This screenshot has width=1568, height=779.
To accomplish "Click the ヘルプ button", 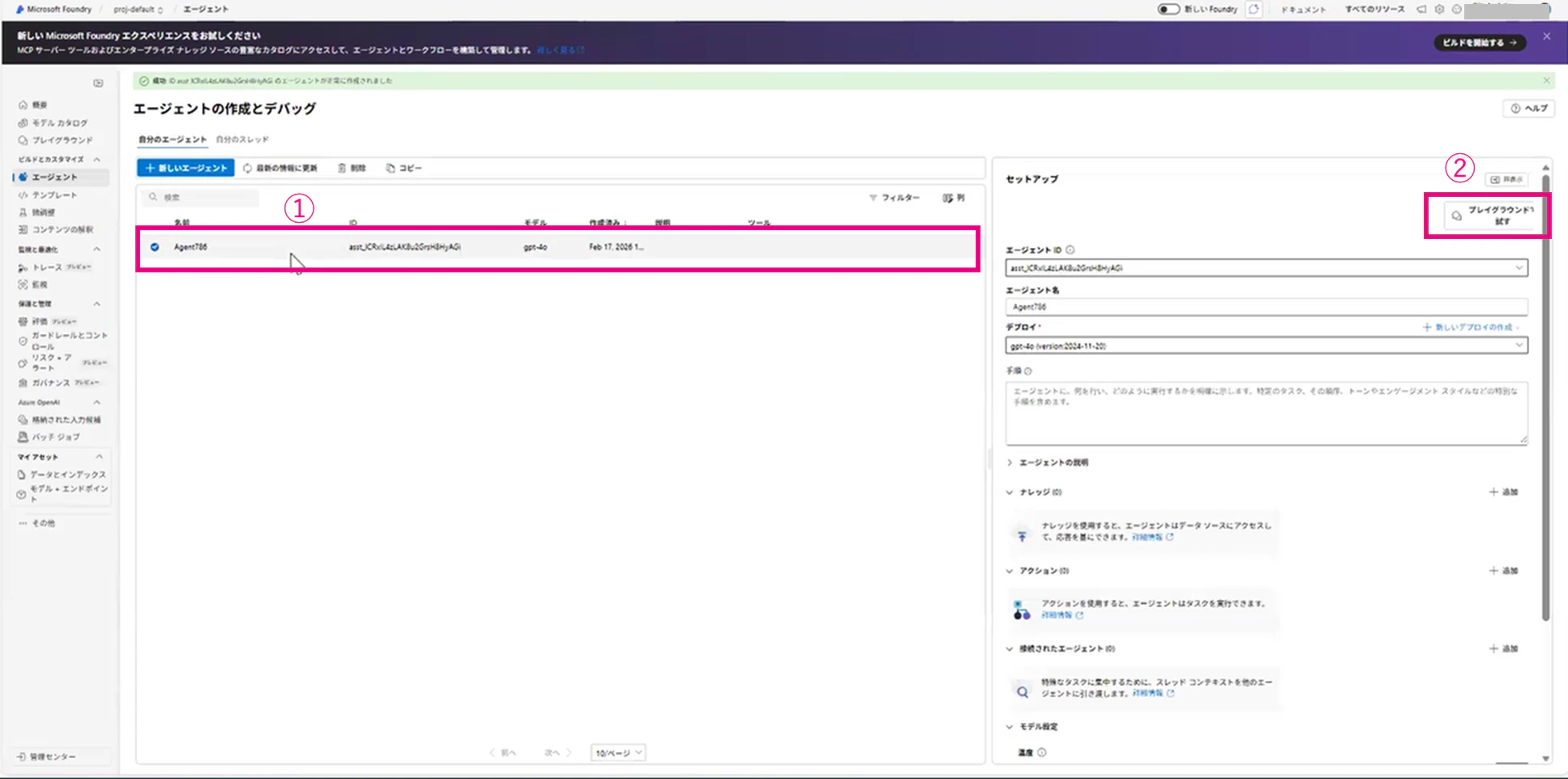I will (x=1529, y=109).
